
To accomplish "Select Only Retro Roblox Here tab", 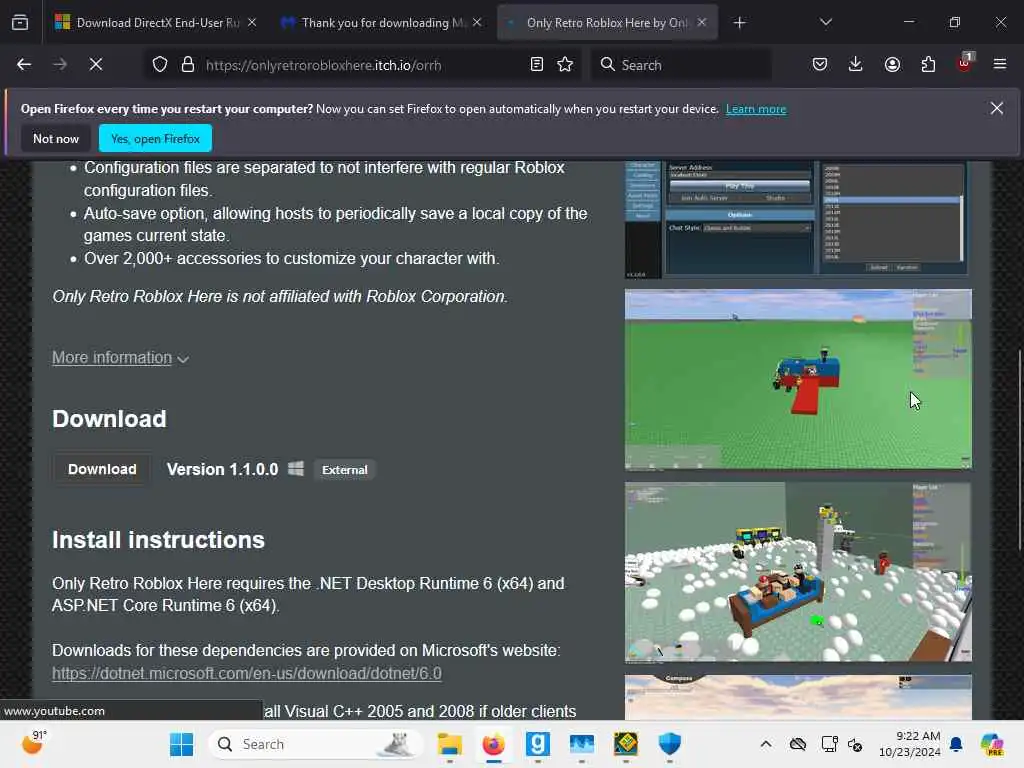I will (607, 23).
